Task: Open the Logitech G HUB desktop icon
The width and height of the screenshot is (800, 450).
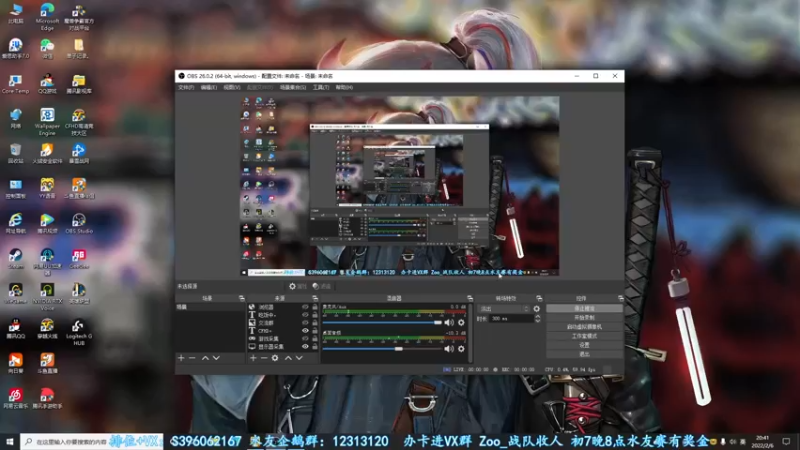Action: pyautogui.click(x=79, y=333)
